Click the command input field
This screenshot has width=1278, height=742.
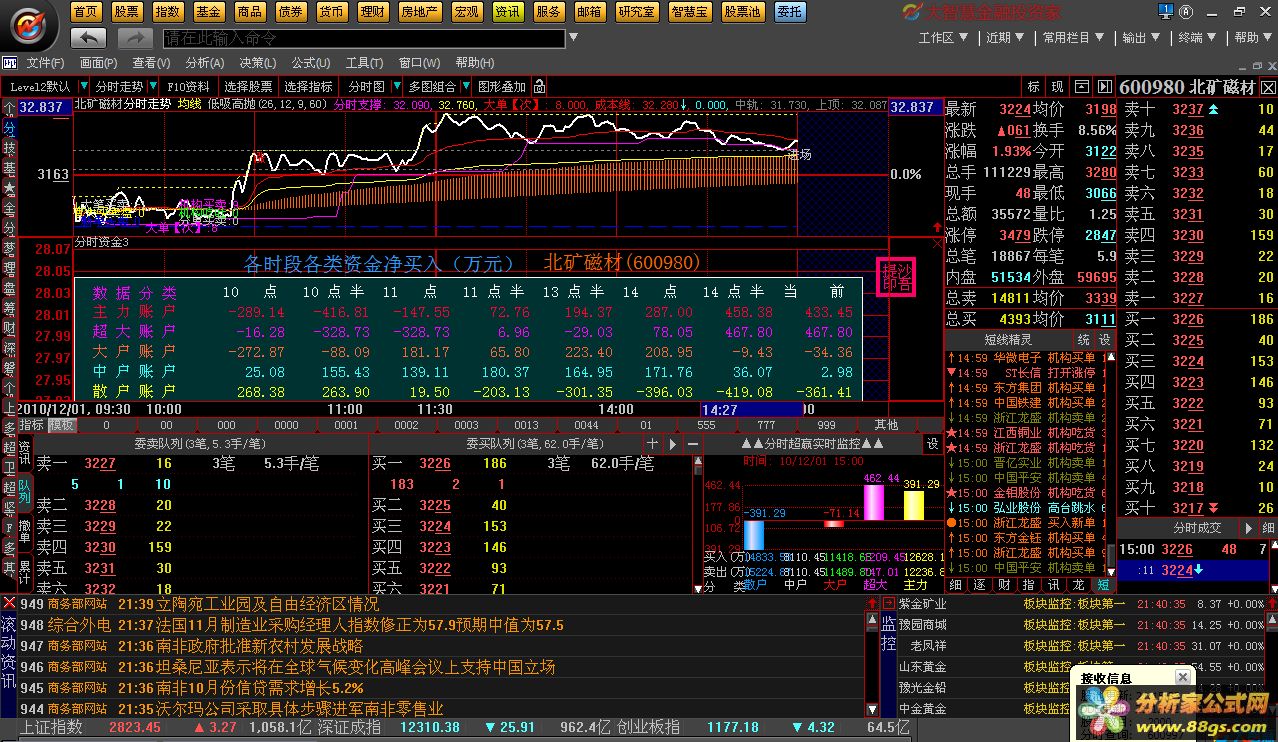coord(363,38)
